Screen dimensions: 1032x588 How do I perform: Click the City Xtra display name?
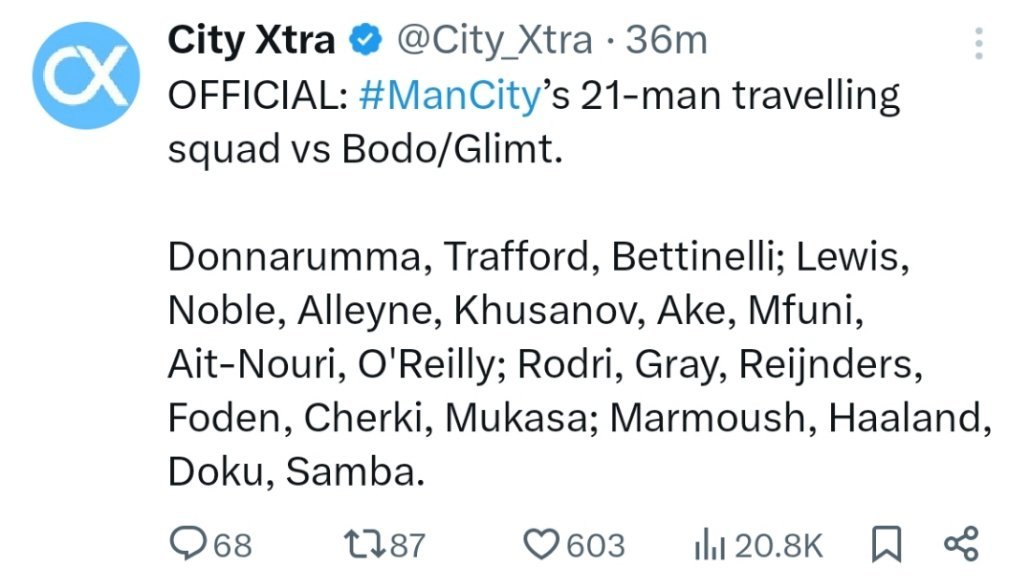pyautogui.click(x=251, y=41)
